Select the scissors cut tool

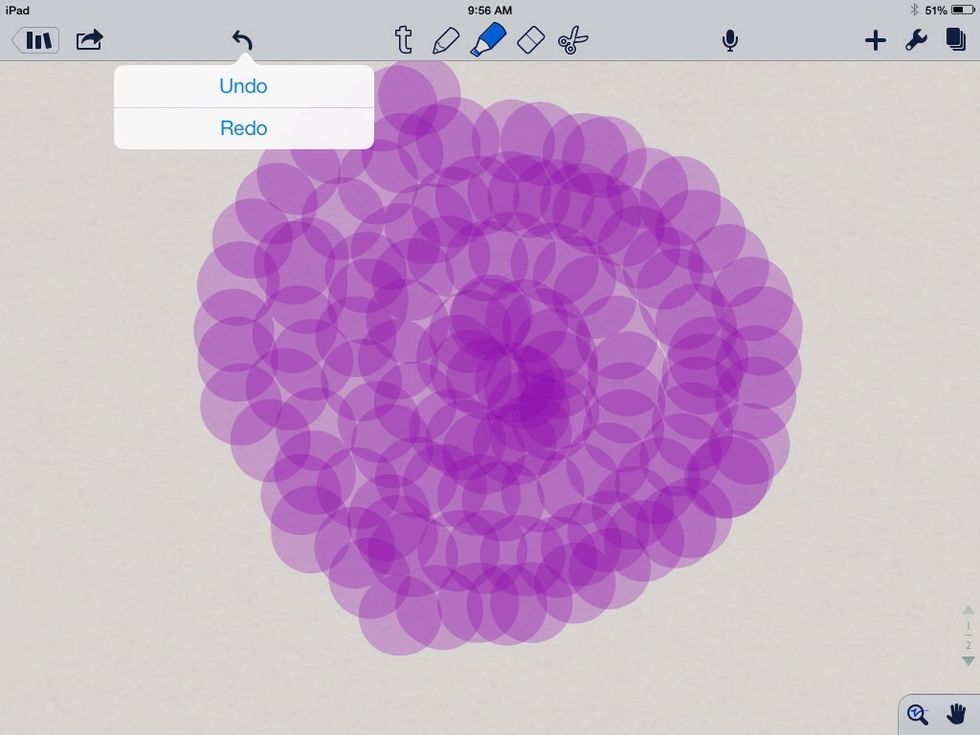point(573,40)
